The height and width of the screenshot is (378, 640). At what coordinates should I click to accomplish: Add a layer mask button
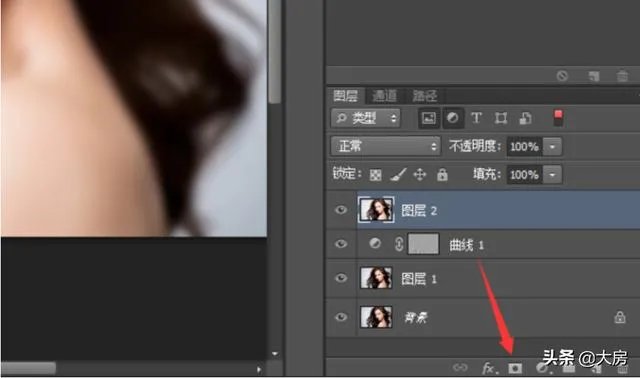[x=515, y=368]
